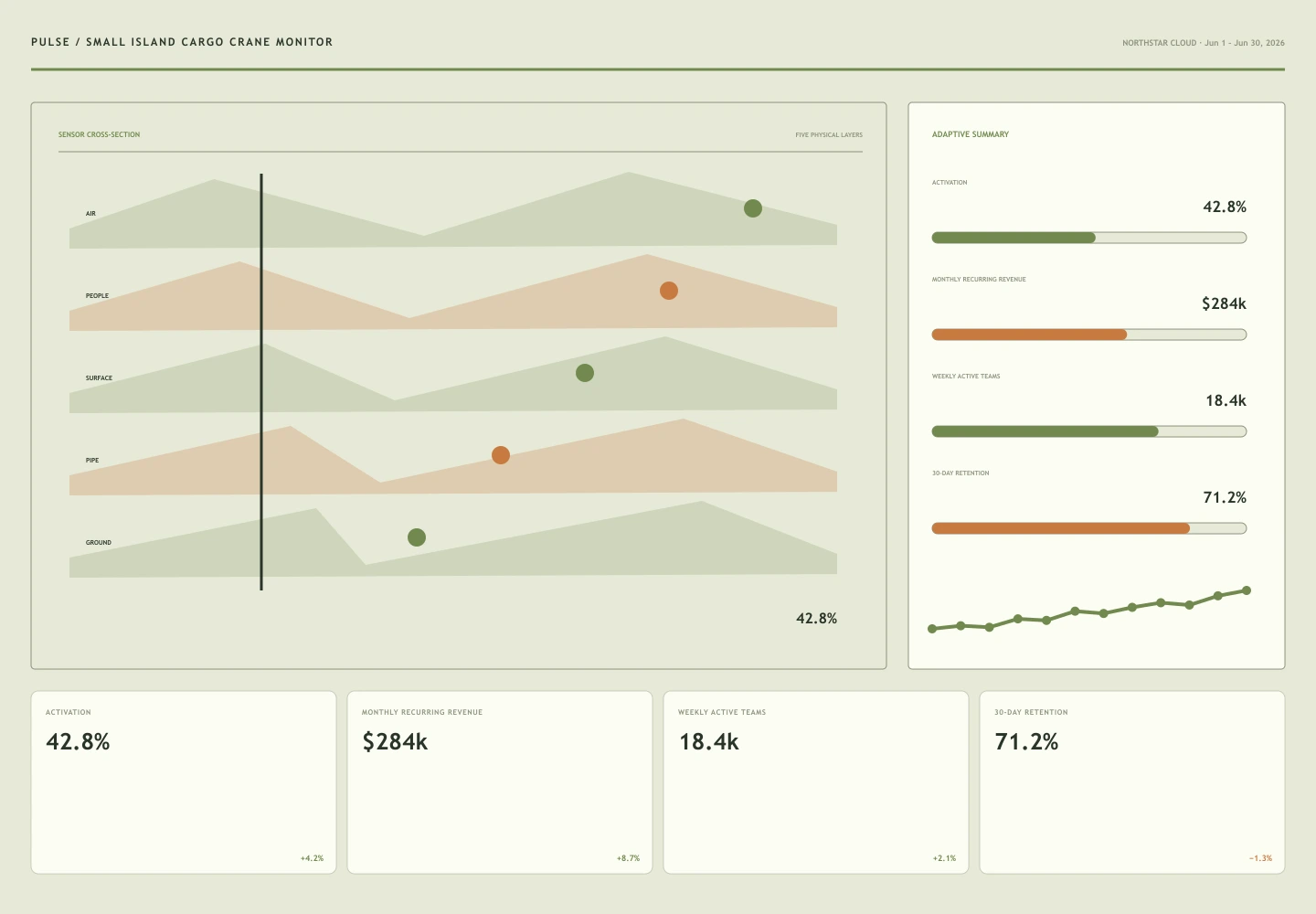
Task: Click the +2.1% change in Weekly Active Teams card
Action: pos(945,858)
